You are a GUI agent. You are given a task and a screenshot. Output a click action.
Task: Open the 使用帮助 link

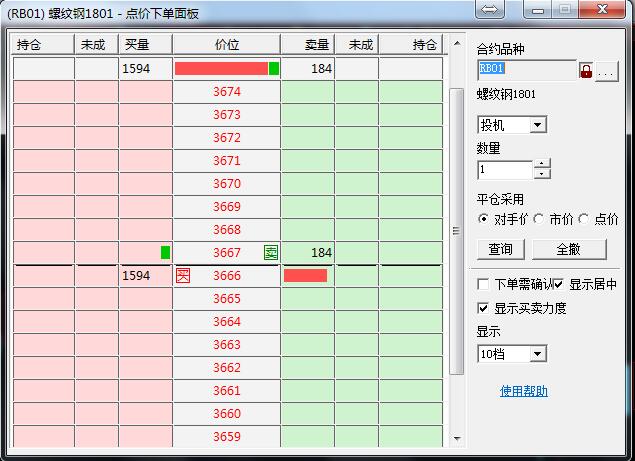tap(524, 391)
